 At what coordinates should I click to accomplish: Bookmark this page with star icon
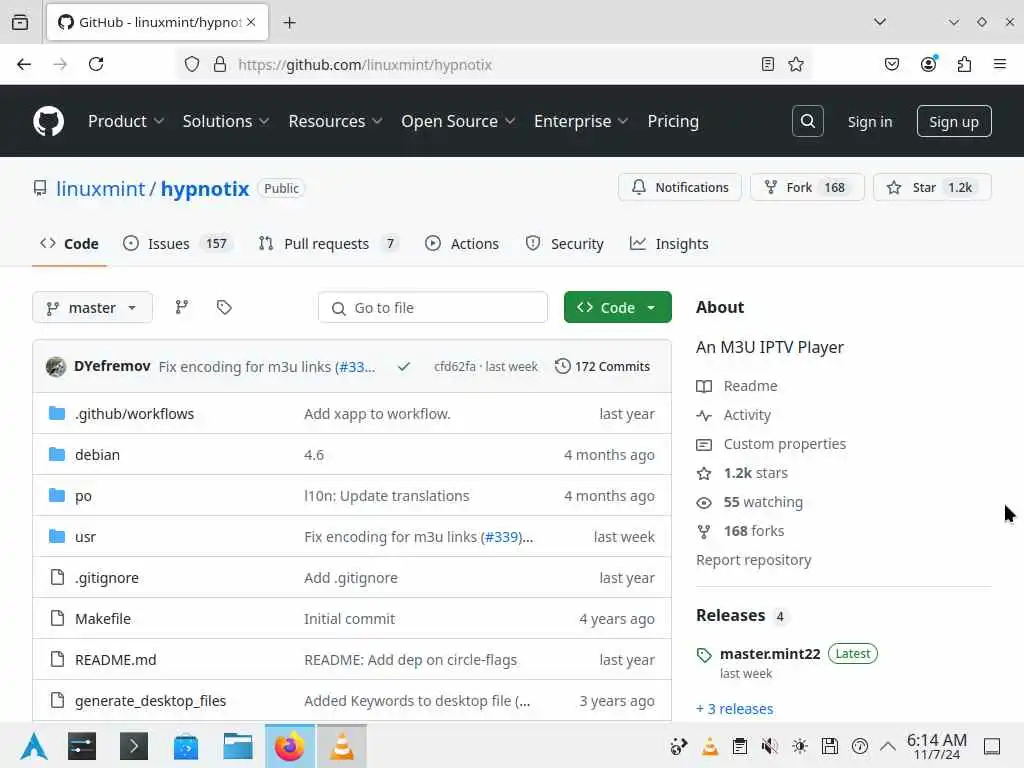[x=795, y=64]
